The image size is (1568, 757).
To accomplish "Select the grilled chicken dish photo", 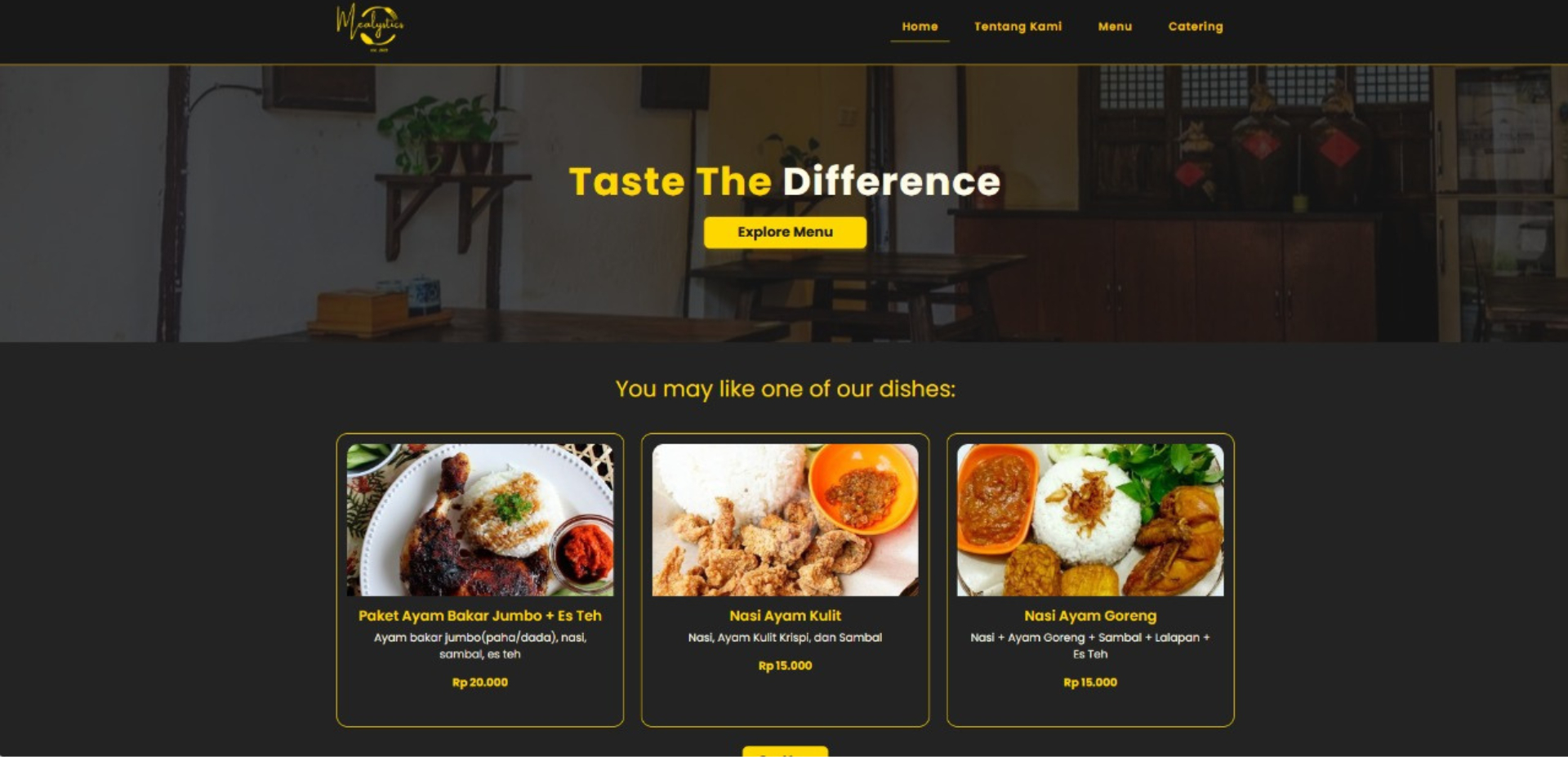I will (480, 520).
